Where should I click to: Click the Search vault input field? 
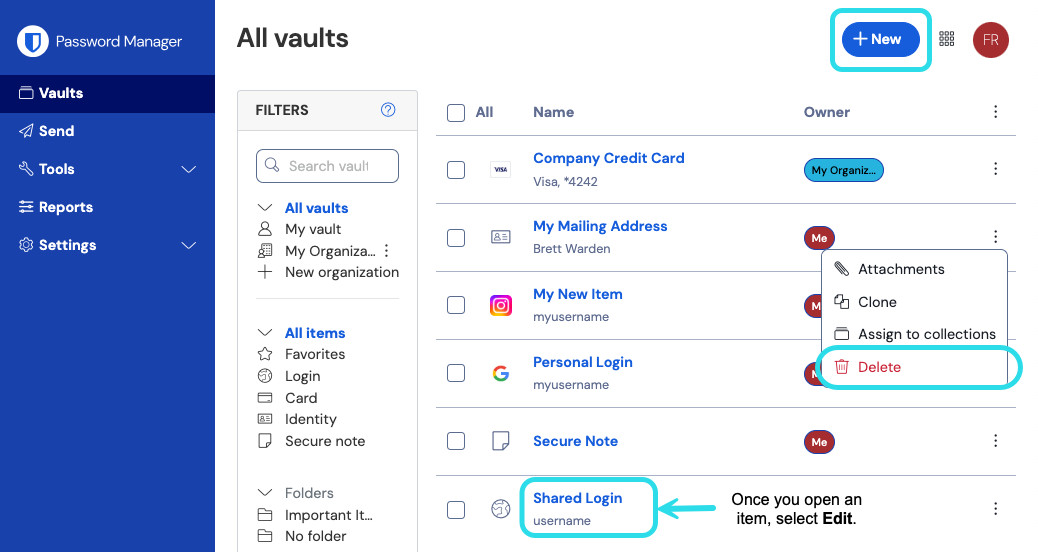tap(328, 166)
